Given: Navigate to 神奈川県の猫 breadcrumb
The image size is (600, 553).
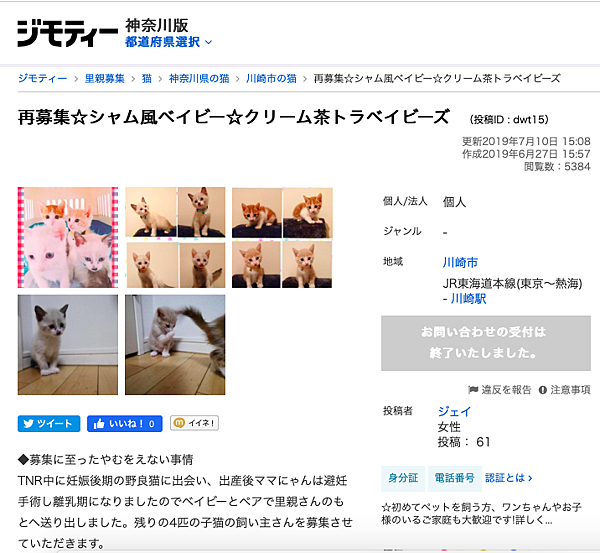Looking at the screenshot, I should 199,78.
